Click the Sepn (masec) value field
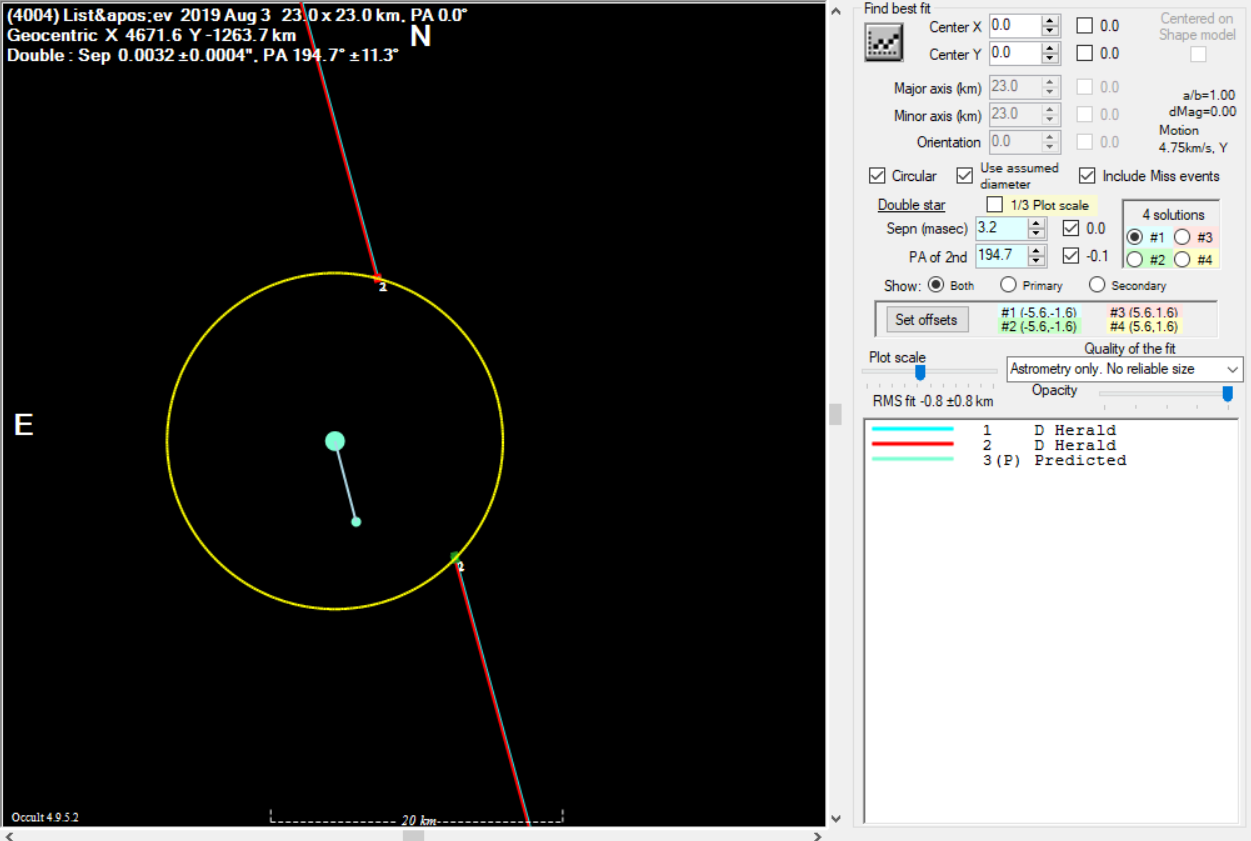 coord(1002,228)
